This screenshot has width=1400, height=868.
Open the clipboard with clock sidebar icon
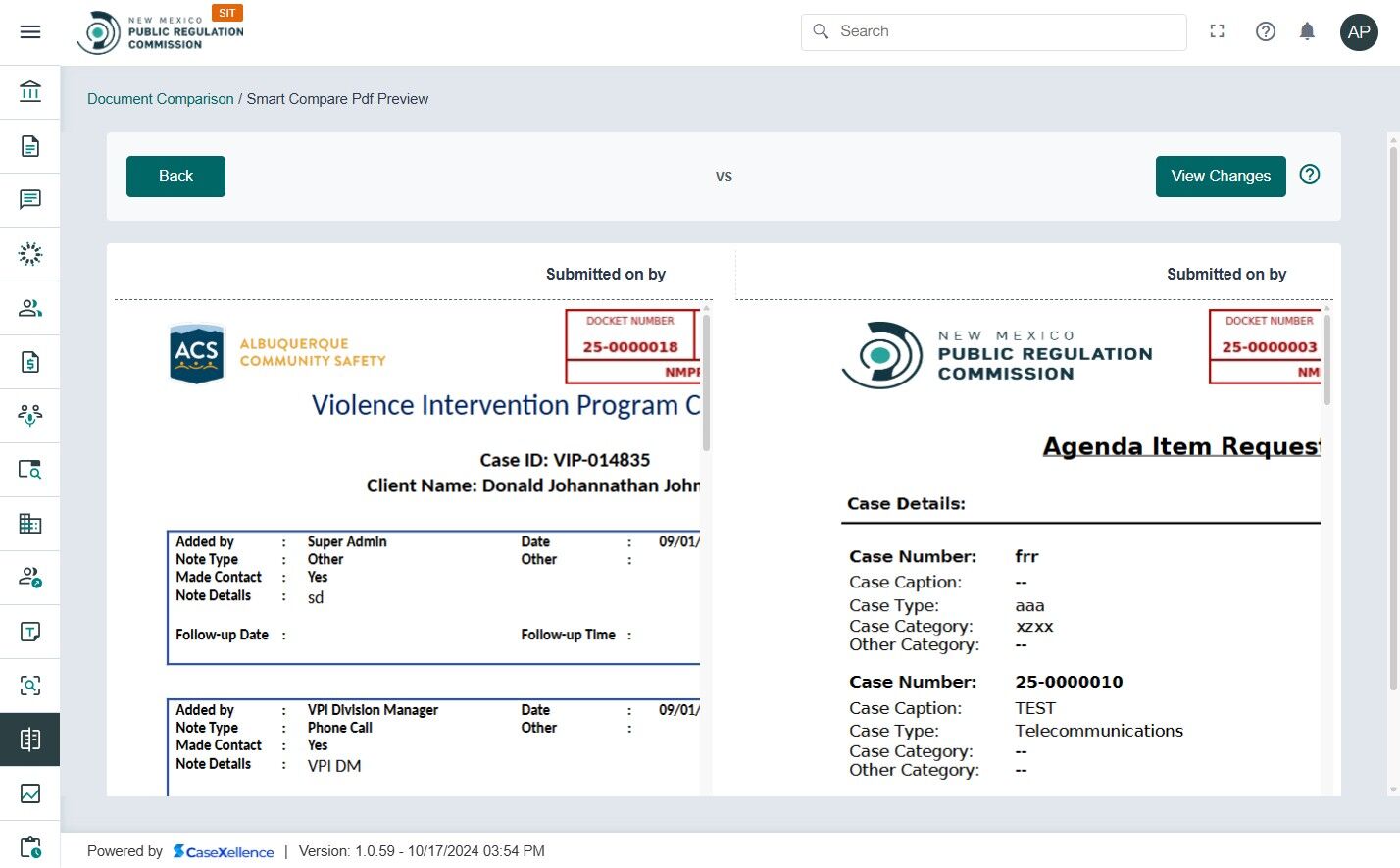coord(30,846)
